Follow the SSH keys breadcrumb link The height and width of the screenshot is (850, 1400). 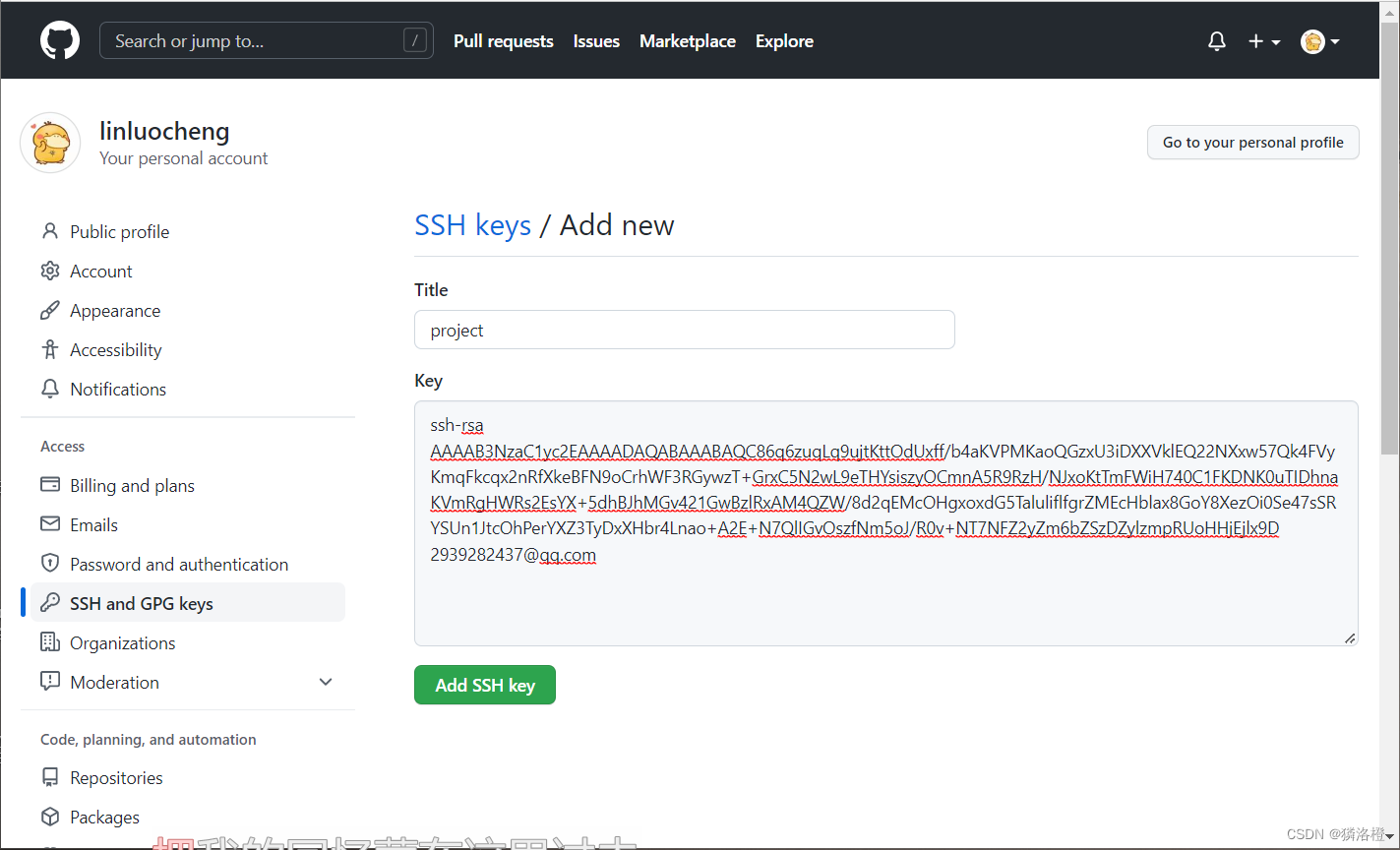(x=472, y=225)
